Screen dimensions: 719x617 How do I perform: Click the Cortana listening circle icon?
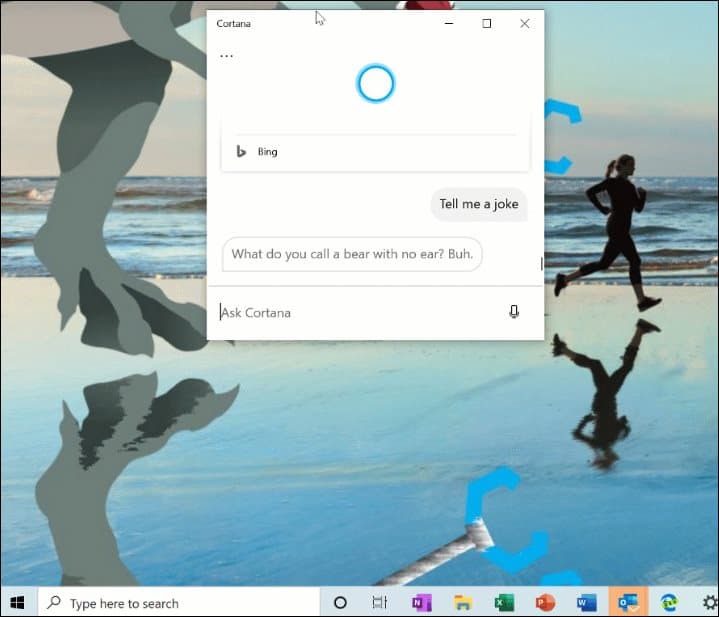[376, 83]
